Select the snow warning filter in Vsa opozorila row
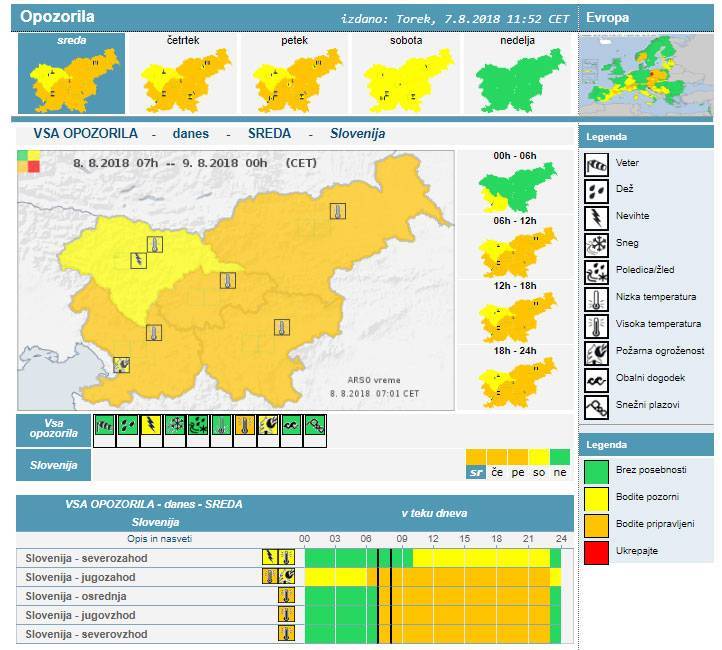Image resolution: width=722 pixels, height=650 pixels. (174, 425)
